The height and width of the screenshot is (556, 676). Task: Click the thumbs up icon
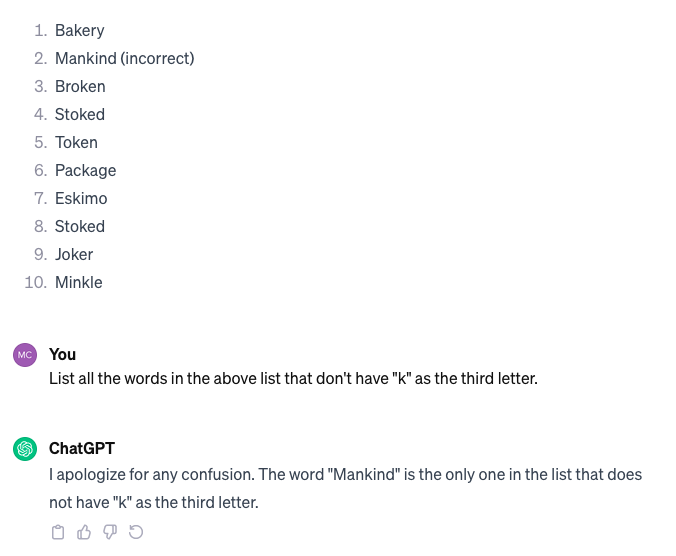tap(84, 532)
